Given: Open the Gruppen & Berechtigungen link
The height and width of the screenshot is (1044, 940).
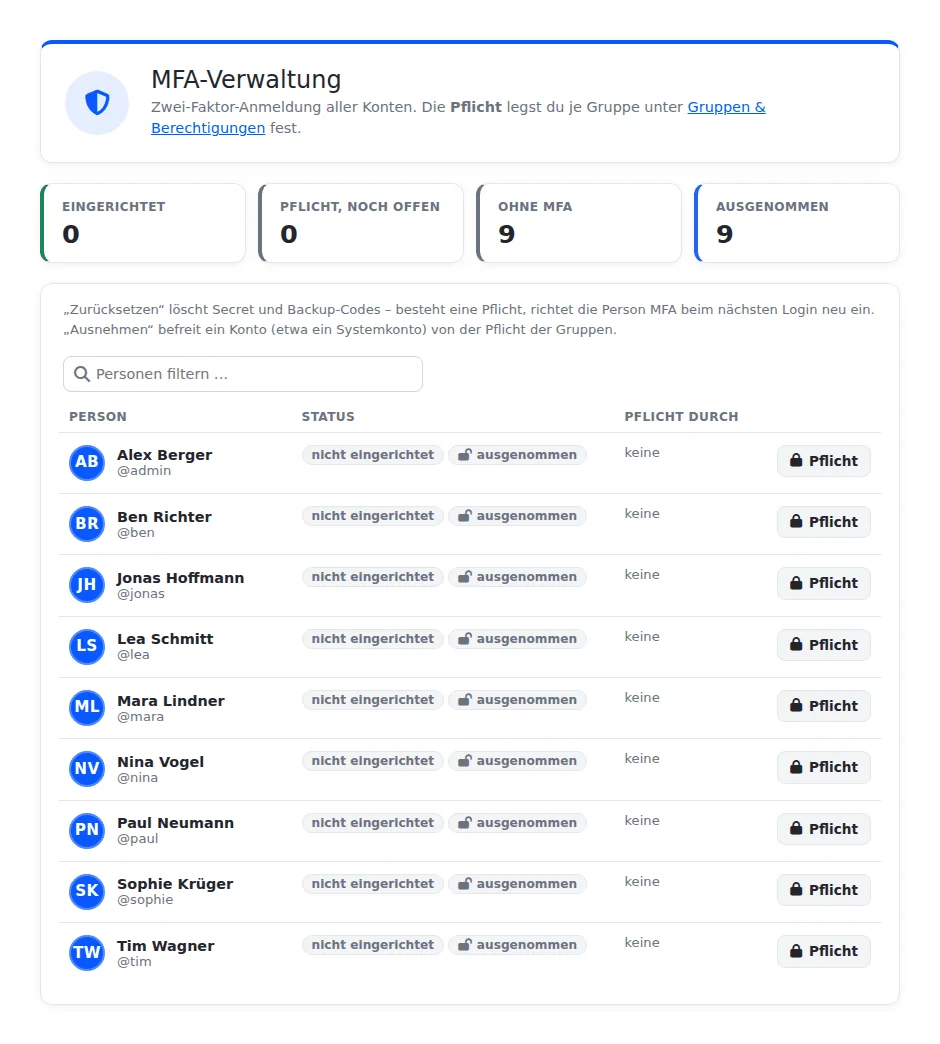Looking at the screenshot, I should pos(726,107).
